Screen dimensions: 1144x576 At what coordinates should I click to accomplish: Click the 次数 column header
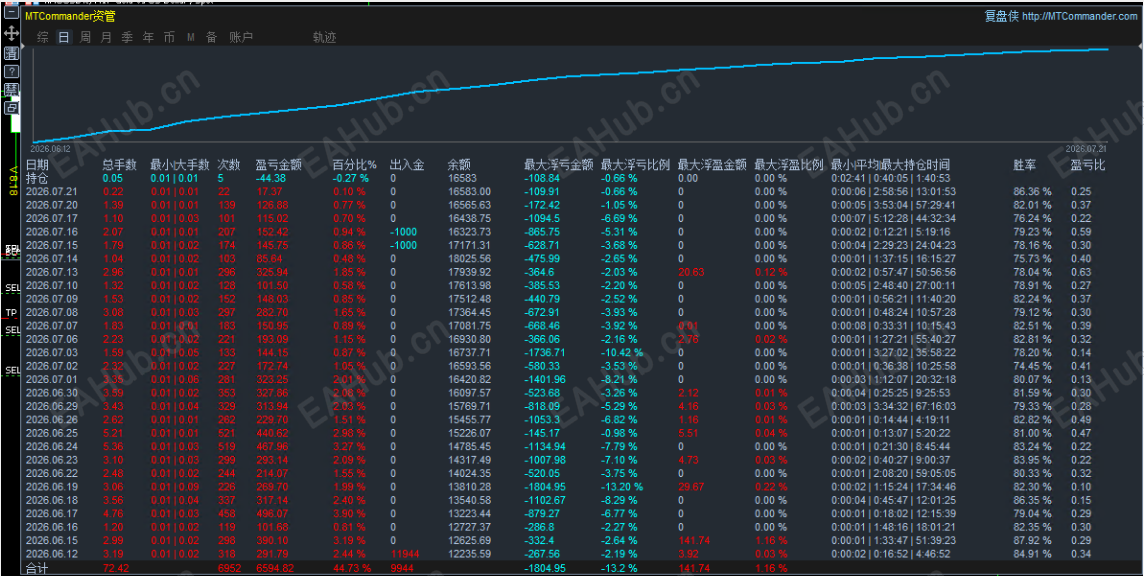point(228,165)
